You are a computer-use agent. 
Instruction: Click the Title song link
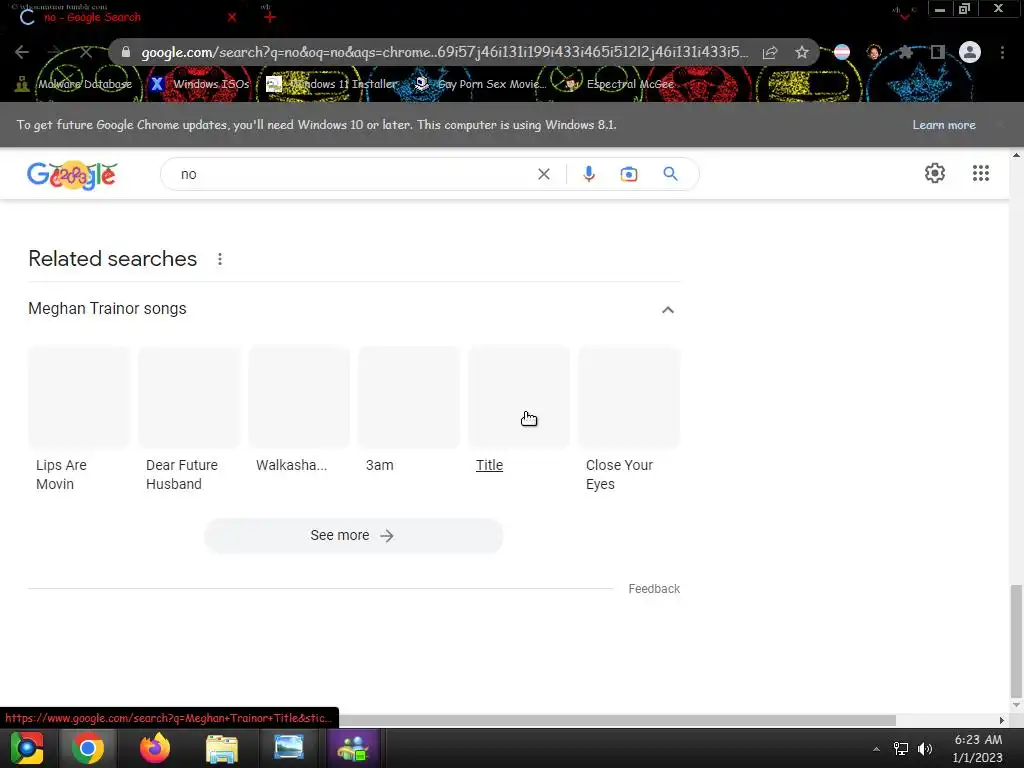[x=489, y=466]
